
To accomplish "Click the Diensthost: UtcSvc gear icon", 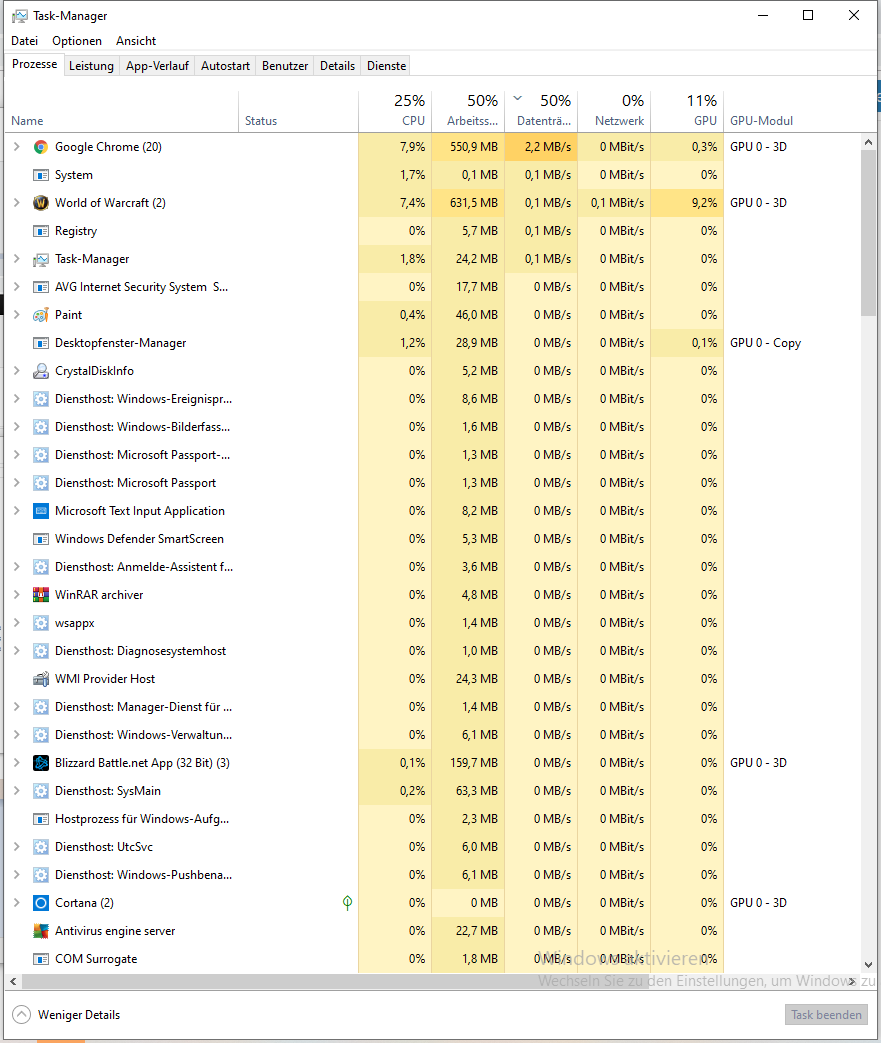I will (x=41, y=847).
